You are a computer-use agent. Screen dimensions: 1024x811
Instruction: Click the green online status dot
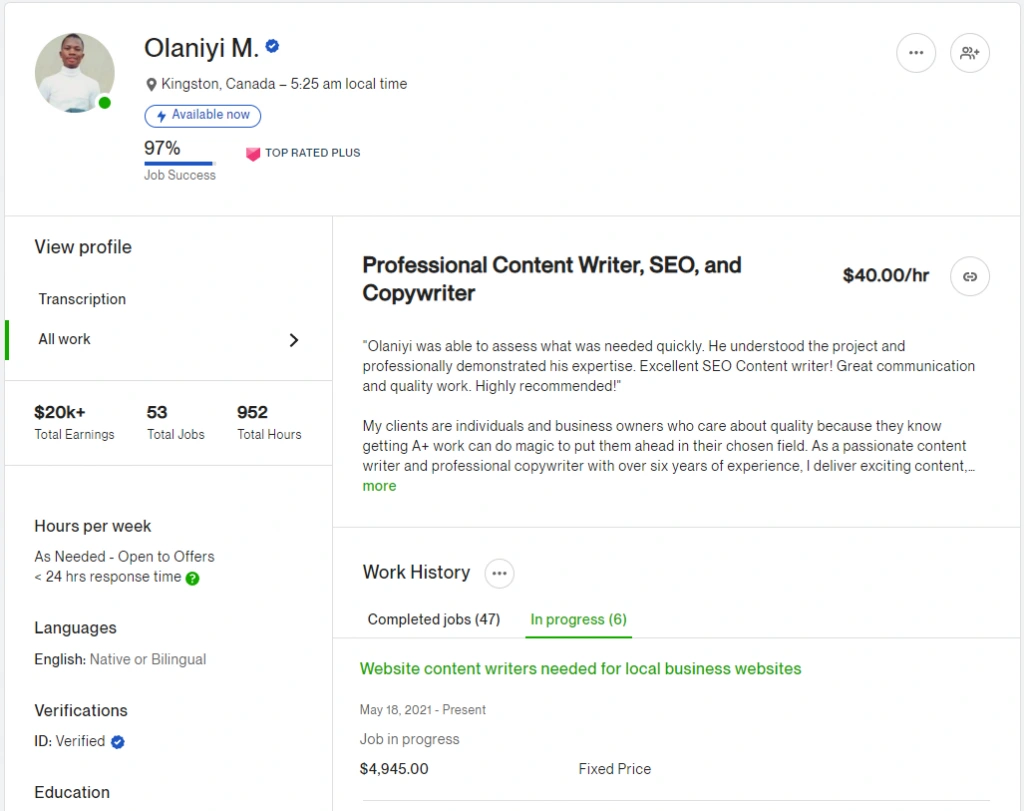[x=105, y=103]
